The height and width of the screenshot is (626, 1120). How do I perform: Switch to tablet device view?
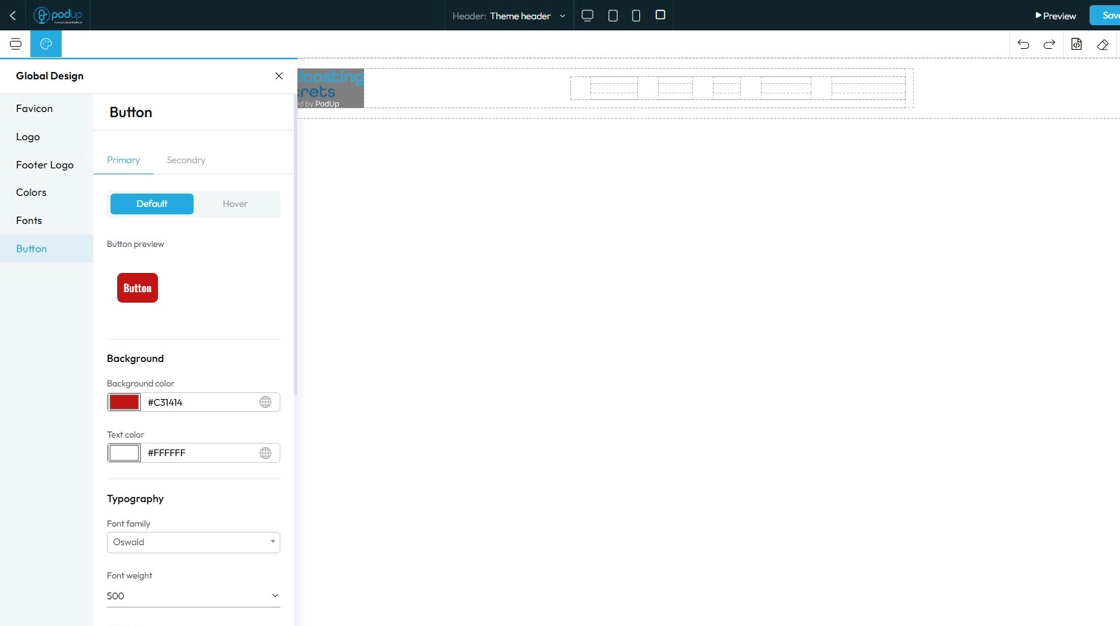(613, 15)
